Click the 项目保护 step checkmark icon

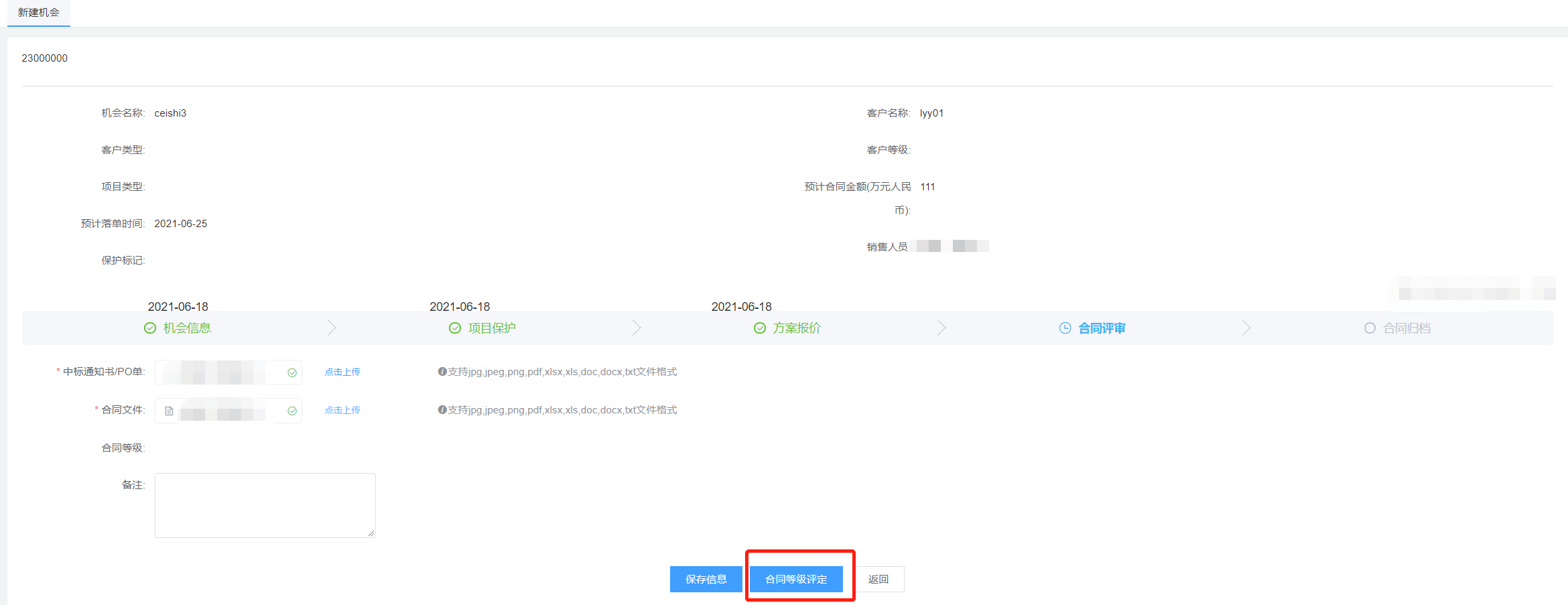point(455,328)
